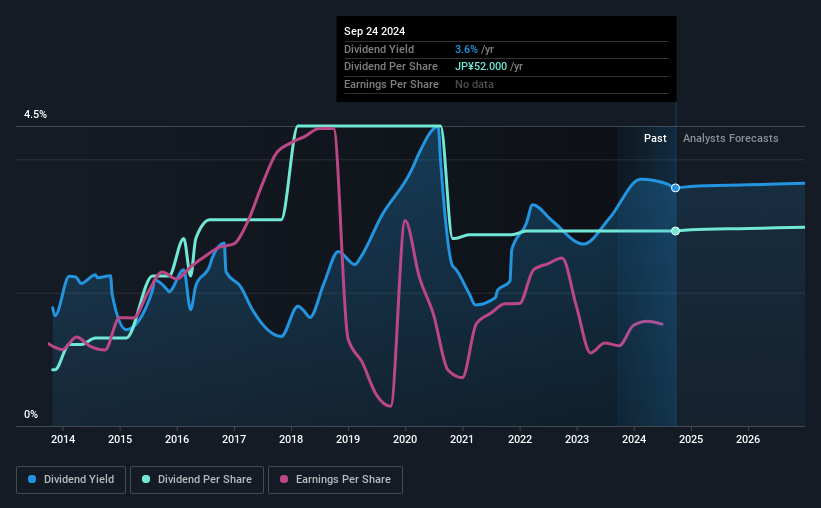Click the 3.6% dividend yield value

pos(466,49)
